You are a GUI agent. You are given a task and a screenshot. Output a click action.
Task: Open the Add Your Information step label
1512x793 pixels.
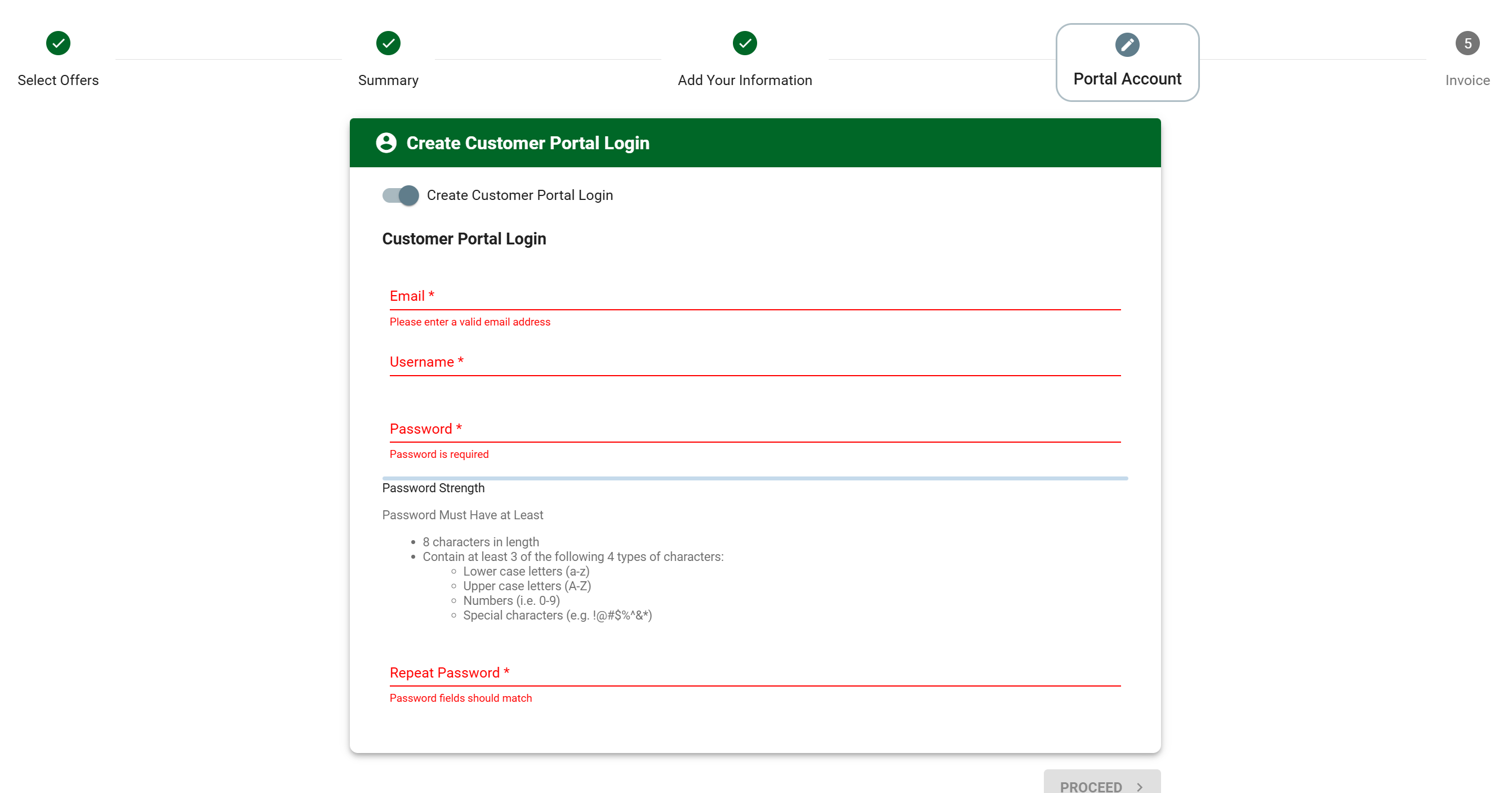tap(744, 81)
